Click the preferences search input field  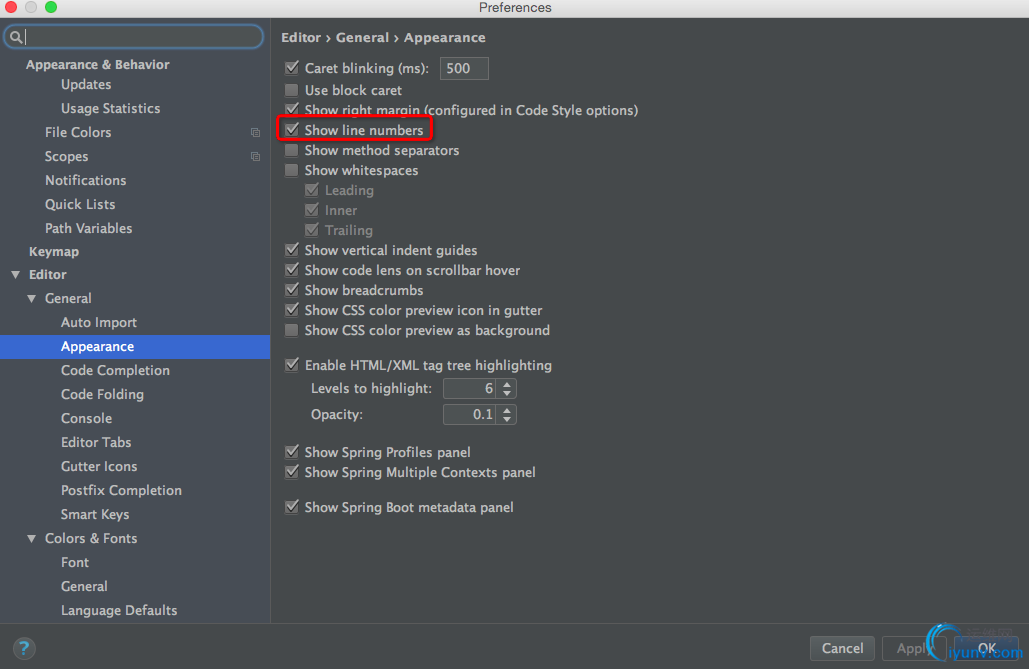coord(134,37)
